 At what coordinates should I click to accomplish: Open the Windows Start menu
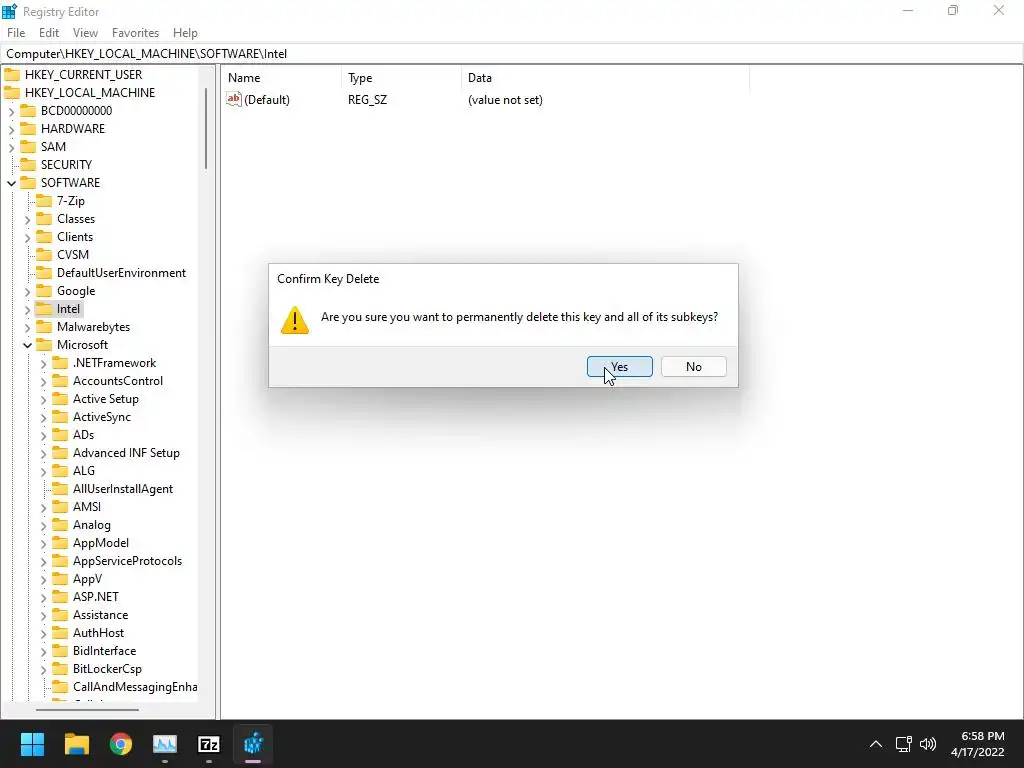coord(32,744)
